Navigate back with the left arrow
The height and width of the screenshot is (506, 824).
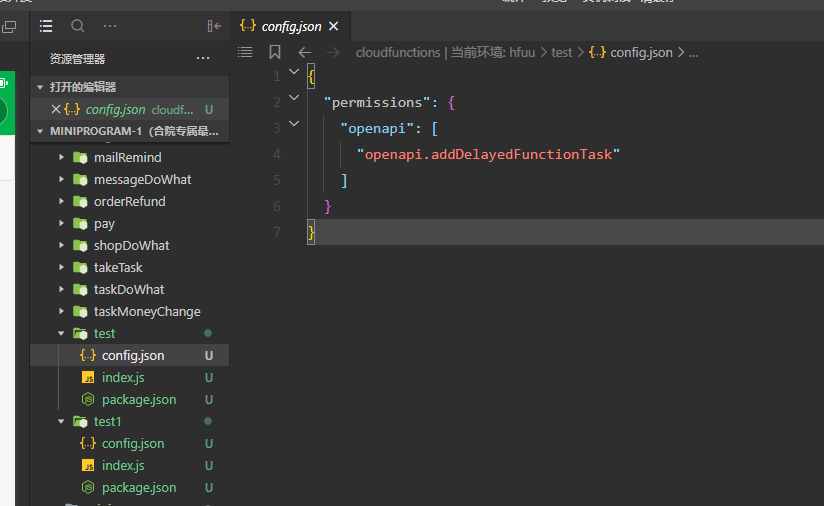point(305,53)
